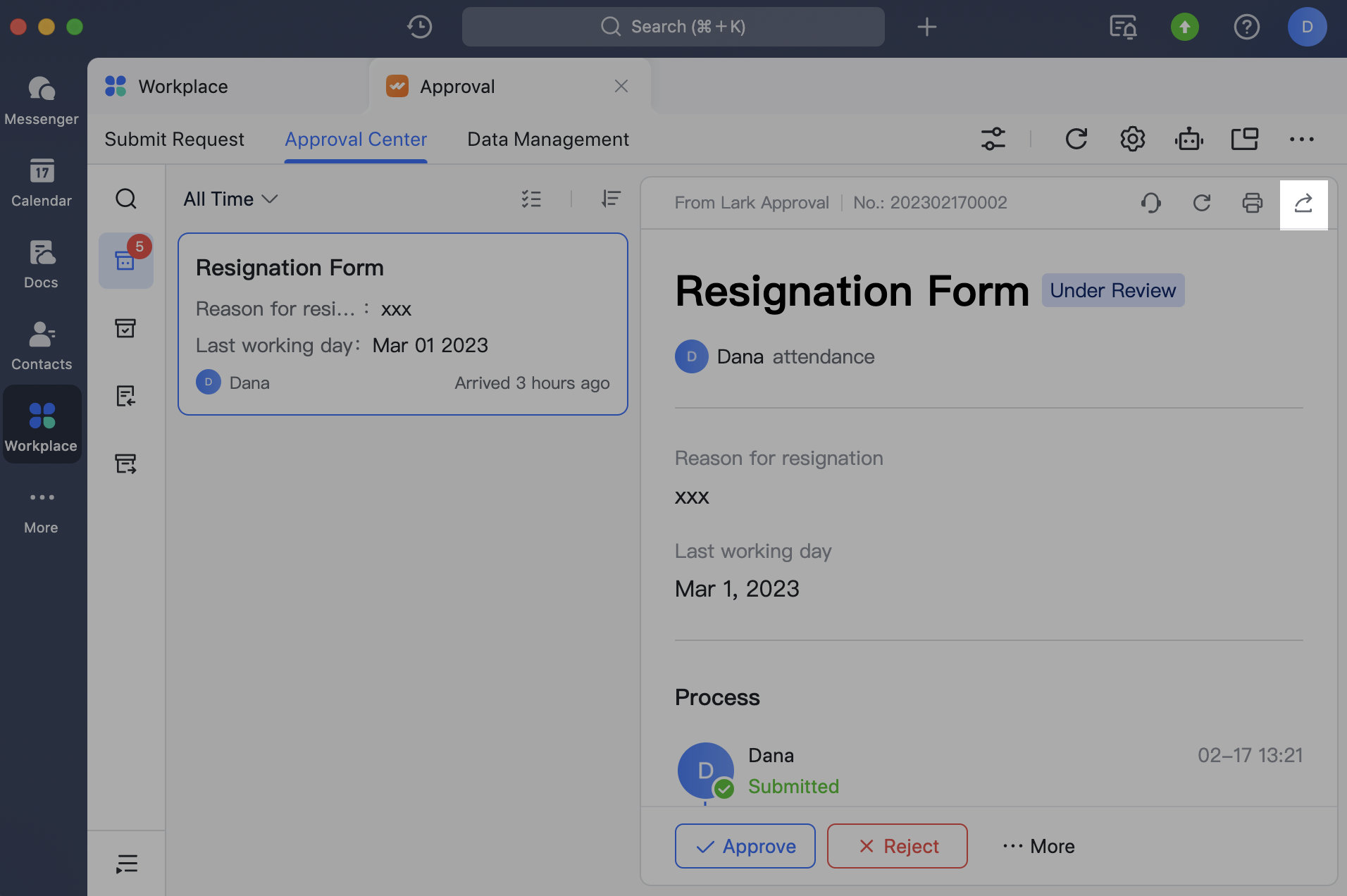Toggle the sort order icon
This screenshot has width=1347, height=896.
pyautogui.click(x=611, y=199)
